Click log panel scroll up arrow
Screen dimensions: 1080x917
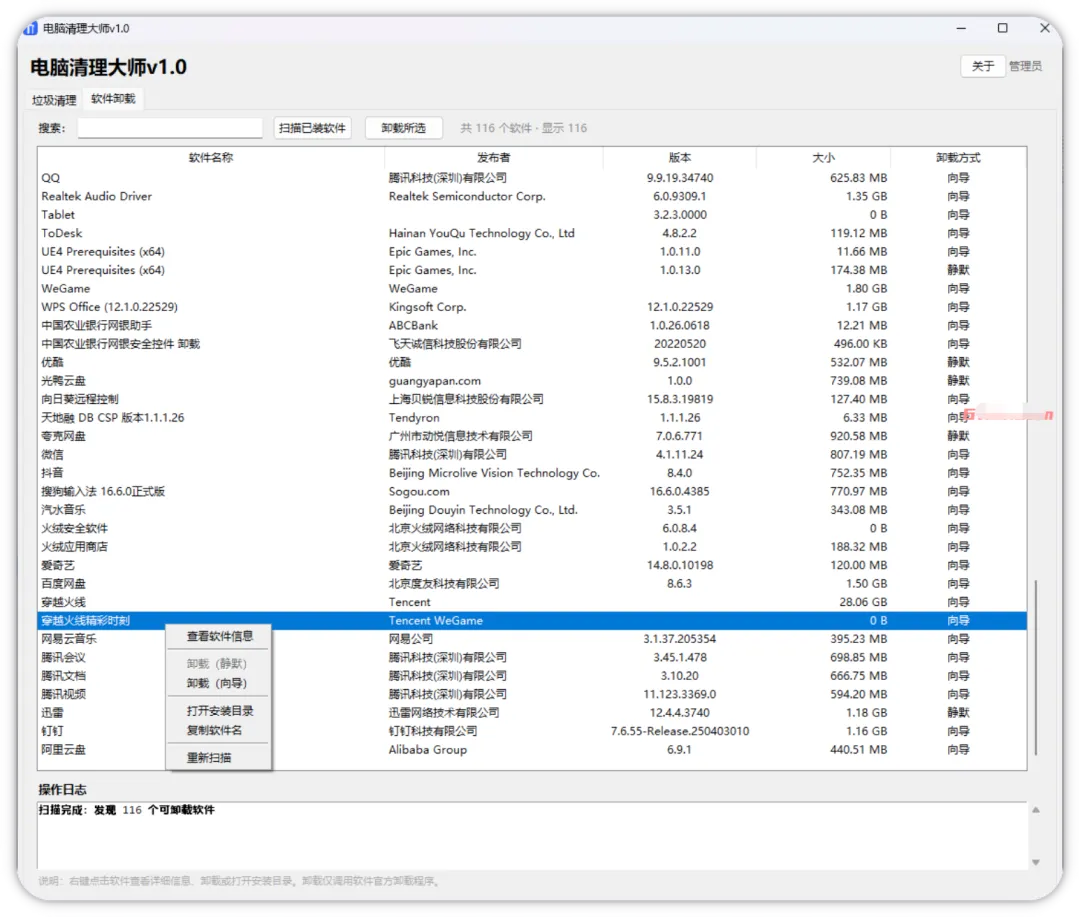[1035, 810]
